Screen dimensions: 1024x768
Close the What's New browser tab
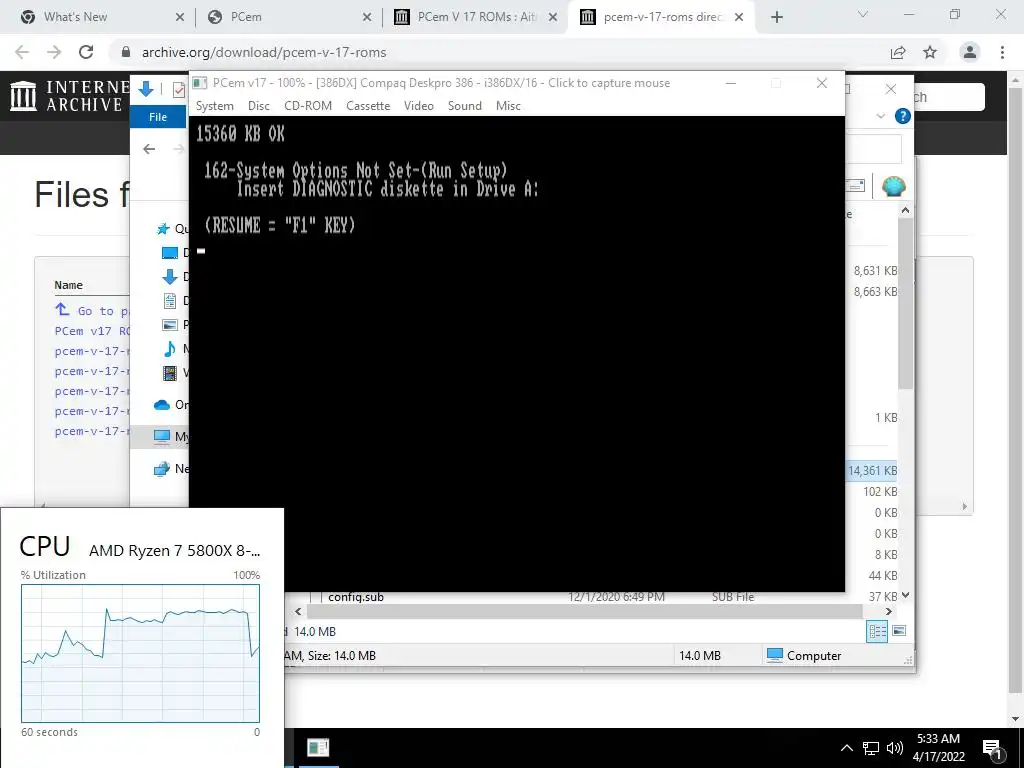point(180,18)
